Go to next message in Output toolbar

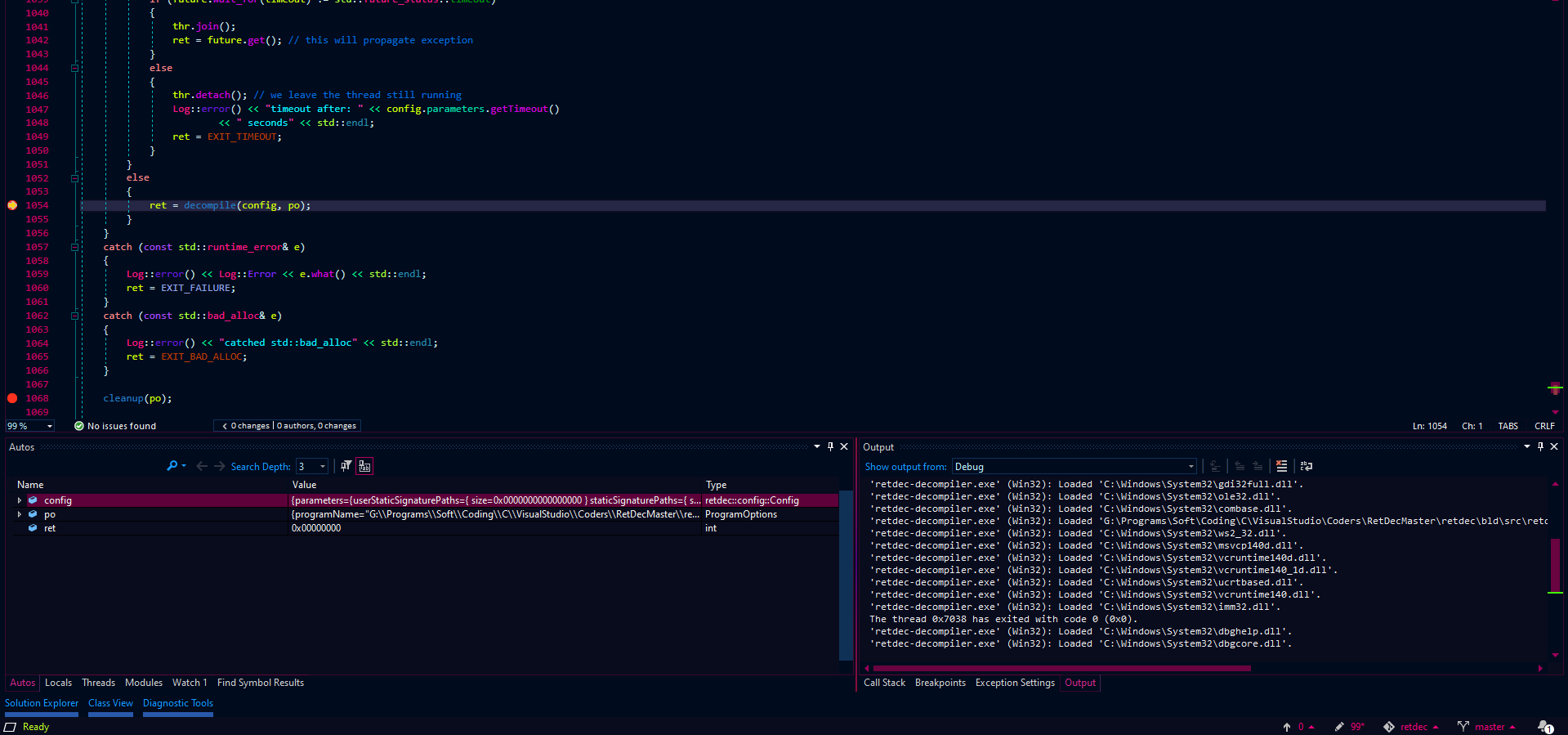coord(1258,466)
